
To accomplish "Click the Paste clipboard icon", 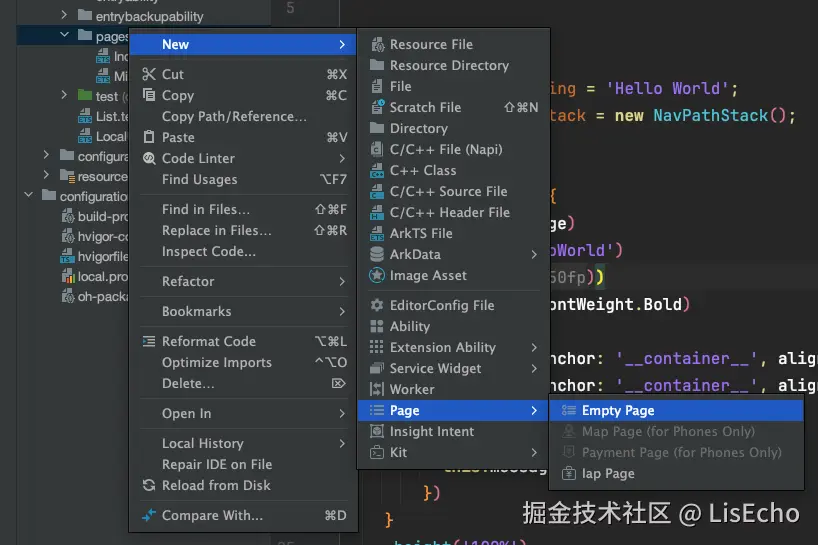I will point(149,137).
